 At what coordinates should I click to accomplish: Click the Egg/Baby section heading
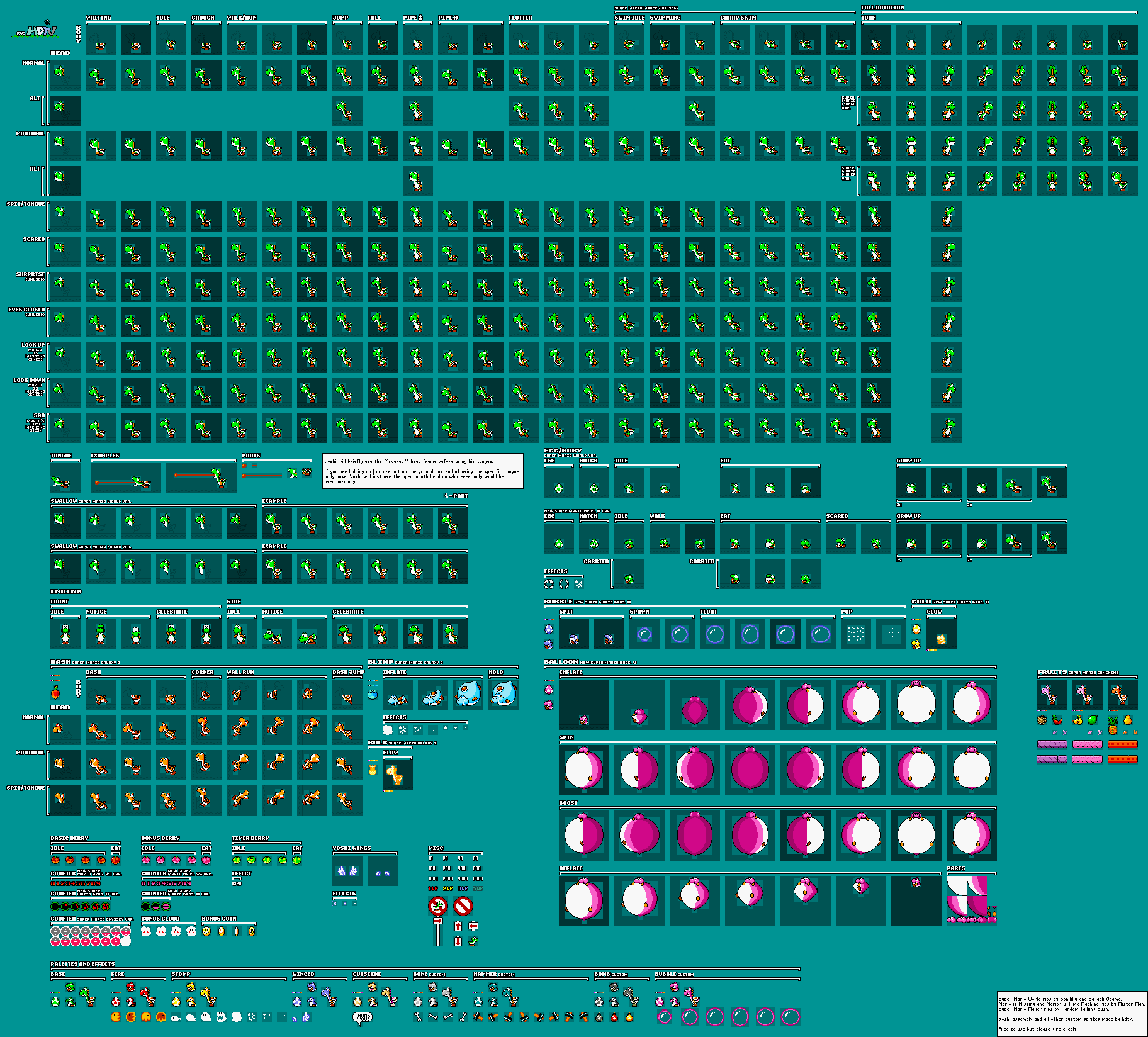pos(563,451)
